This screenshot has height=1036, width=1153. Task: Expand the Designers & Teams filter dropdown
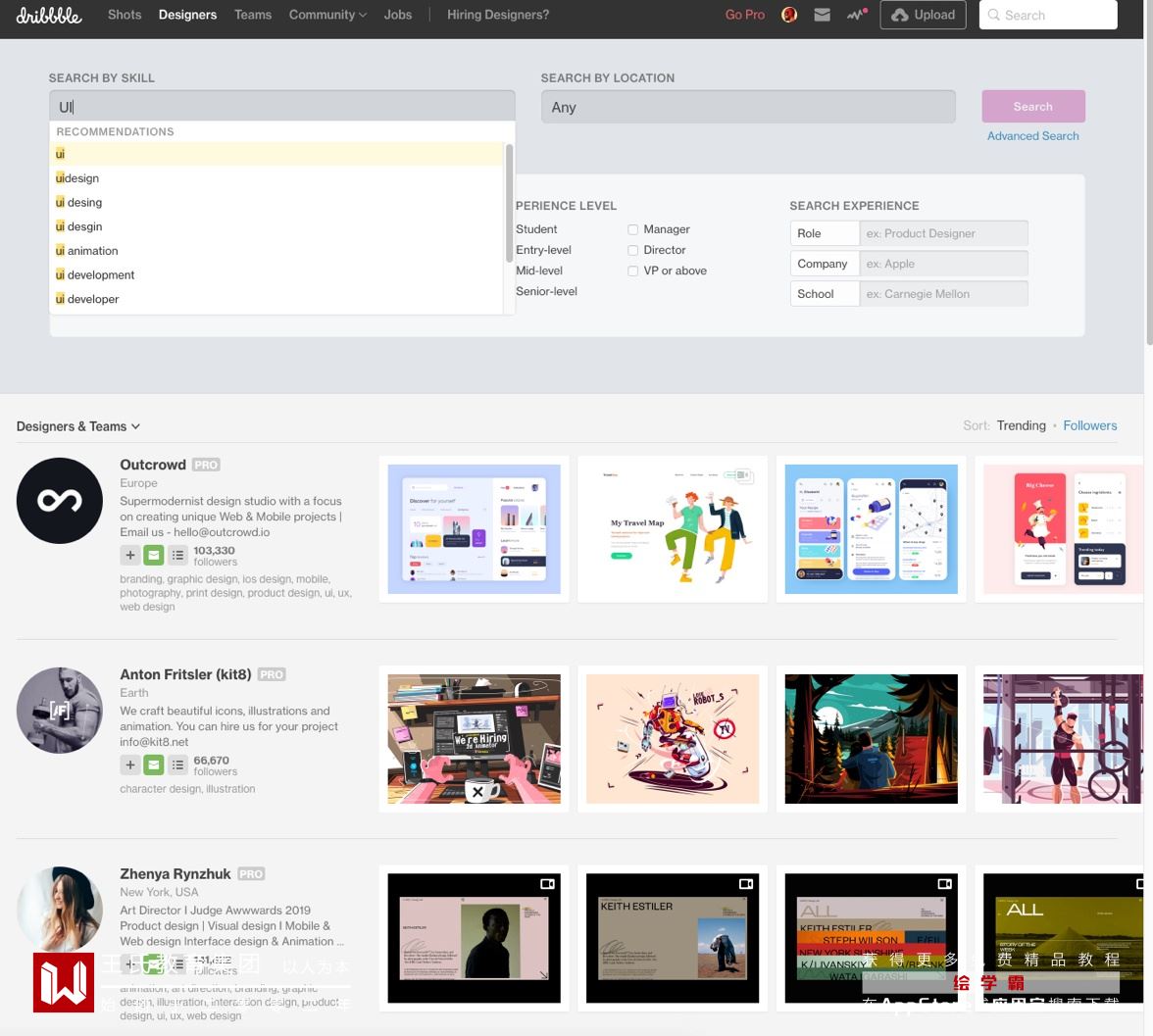(x=78, y=426)
